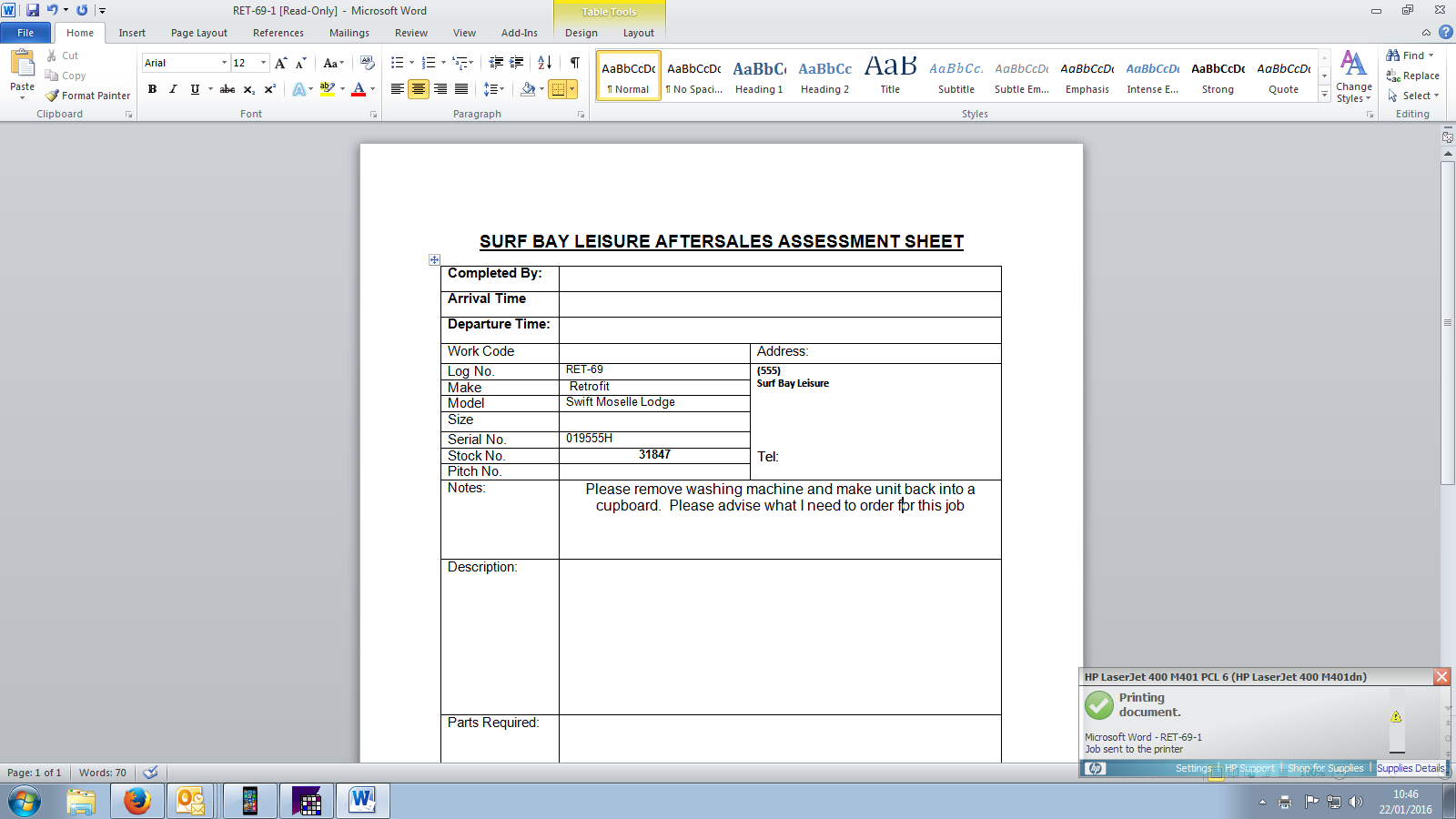Image resolution: width=1456 pixels, height=819 pixels.
Task: Align text to the left
Action: (x=398, y=89)
